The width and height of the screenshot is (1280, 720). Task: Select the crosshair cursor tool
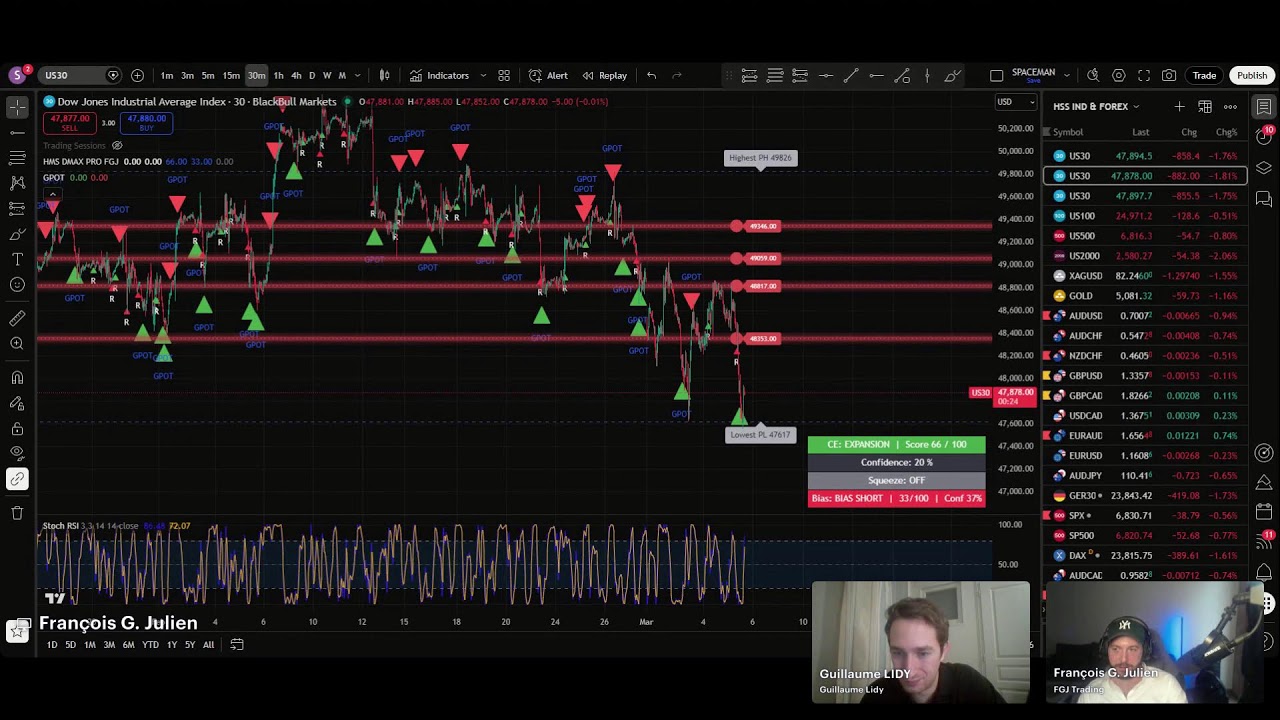pos(17,106)
